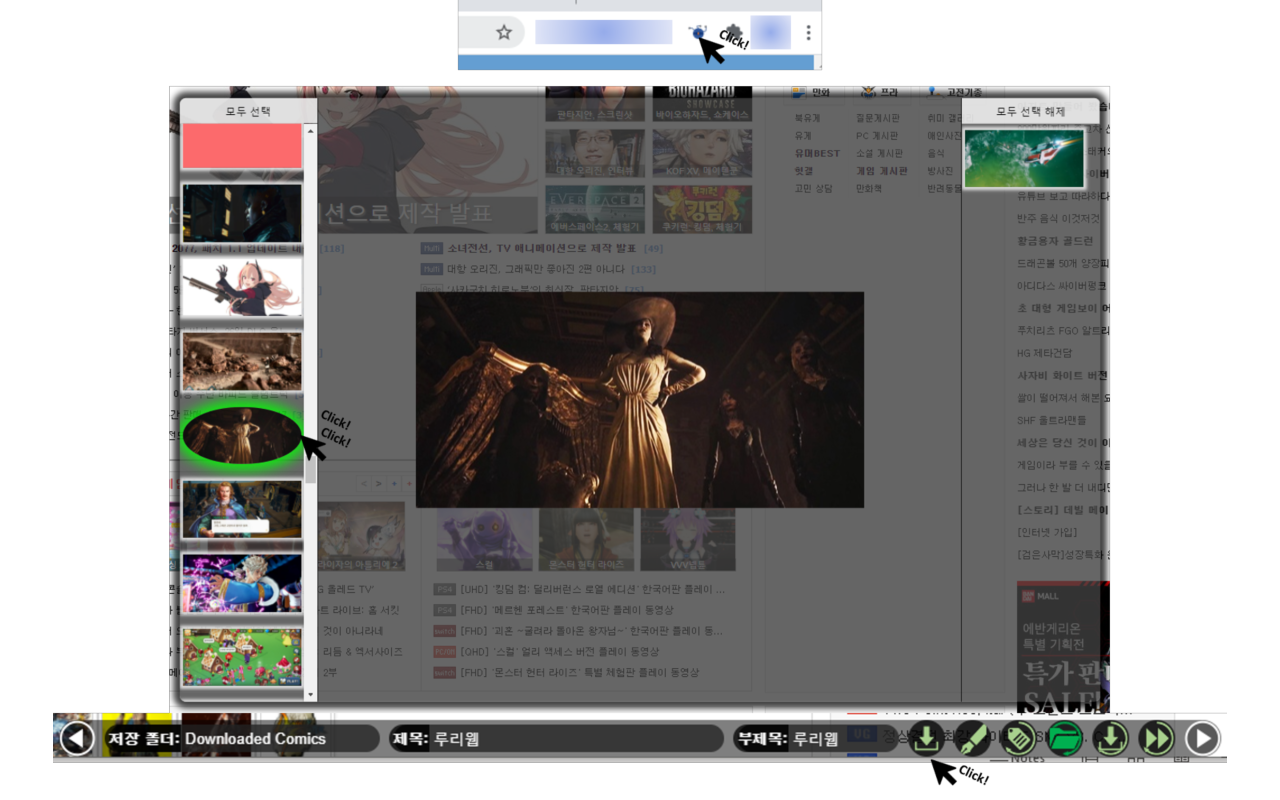This screenshot has width=1280, height=800.
Task: Click the green pen edit icon
Action: [x=972, y=739]
